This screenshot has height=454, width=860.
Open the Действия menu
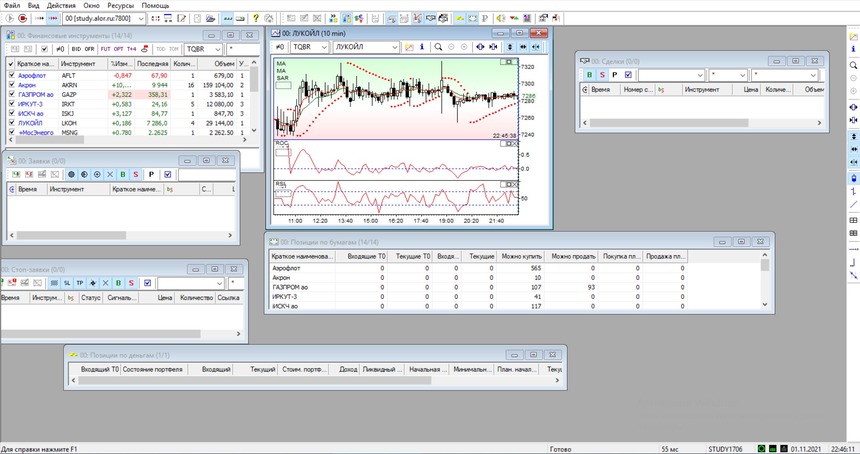(x=61, y=5)
